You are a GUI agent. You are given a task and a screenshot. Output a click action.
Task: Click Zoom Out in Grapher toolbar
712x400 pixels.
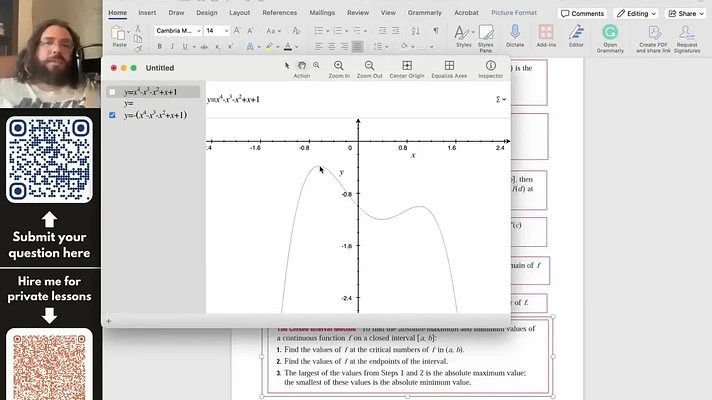click(370, 69)
